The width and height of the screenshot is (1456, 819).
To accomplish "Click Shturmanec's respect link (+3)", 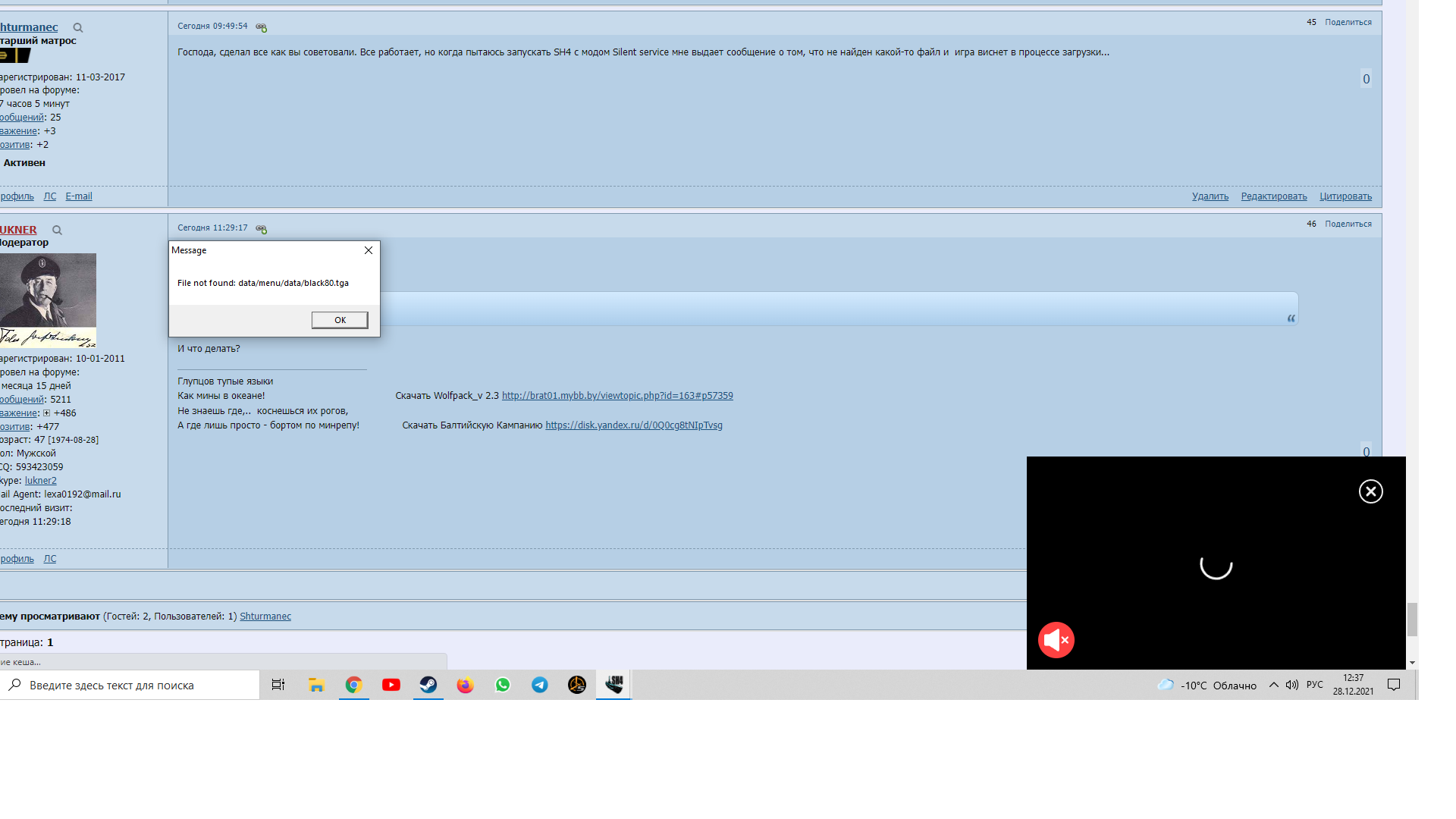I will tap(19, 131).
